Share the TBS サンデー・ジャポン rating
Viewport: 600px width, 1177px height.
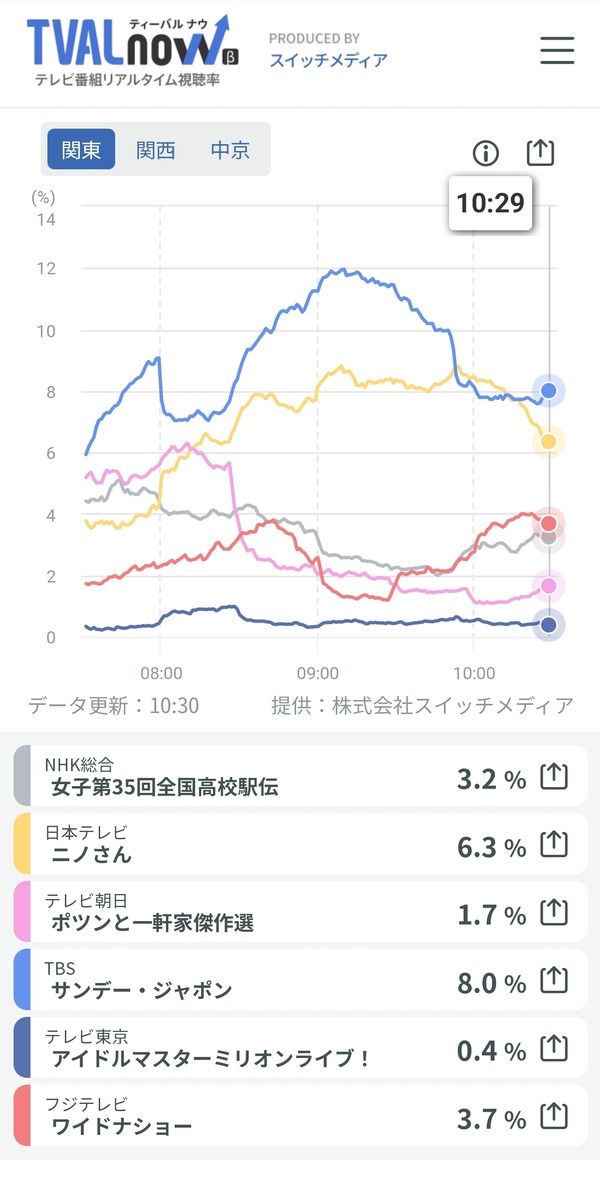tap(553, 980)
